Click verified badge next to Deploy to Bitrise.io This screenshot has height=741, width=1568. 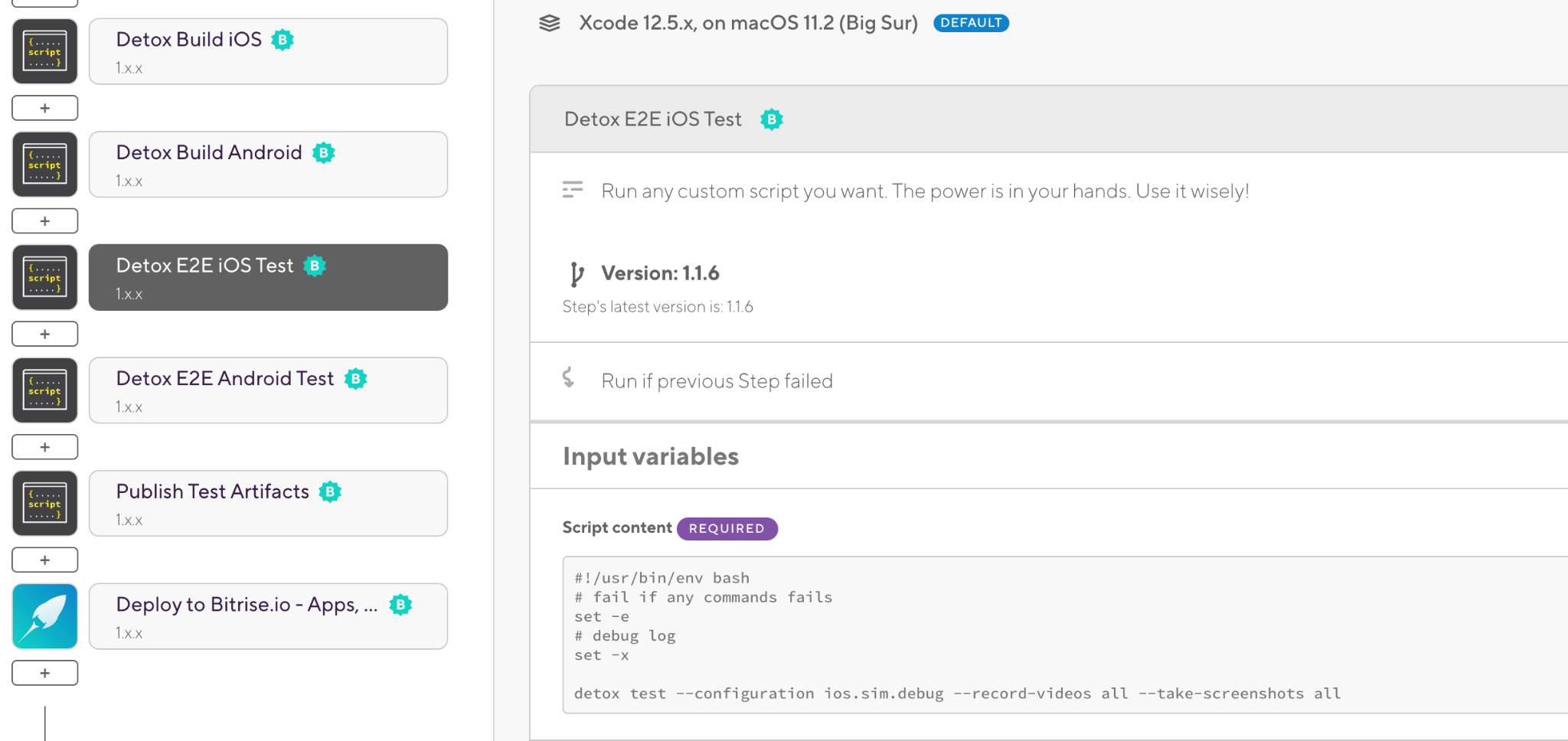[400, 605]
